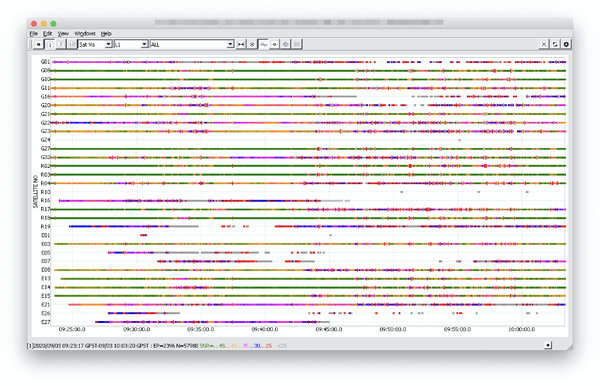Open plot options gear icon

click(x=566, y=44)
